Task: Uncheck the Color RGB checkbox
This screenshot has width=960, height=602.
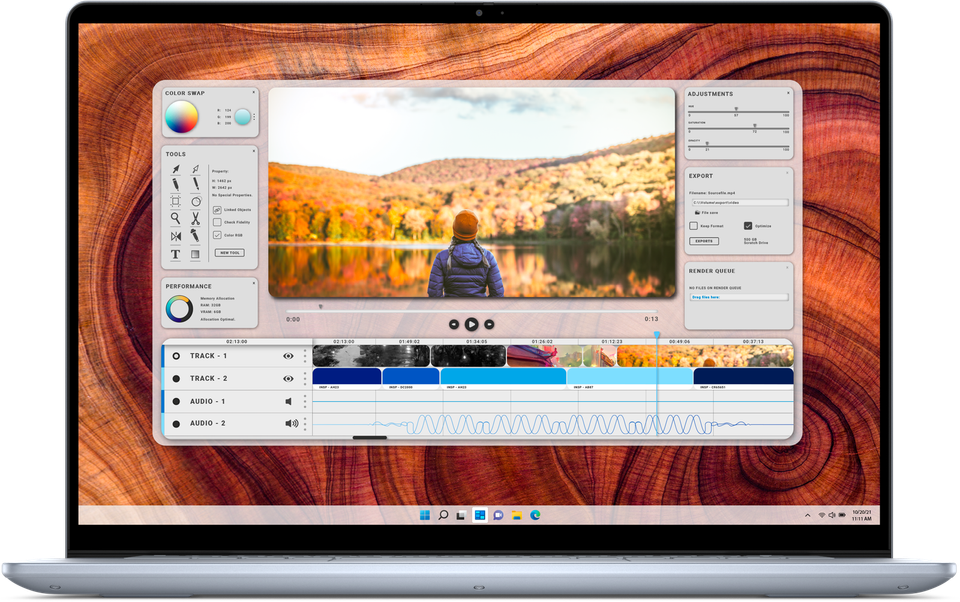Action: click(x=217, y=235)
